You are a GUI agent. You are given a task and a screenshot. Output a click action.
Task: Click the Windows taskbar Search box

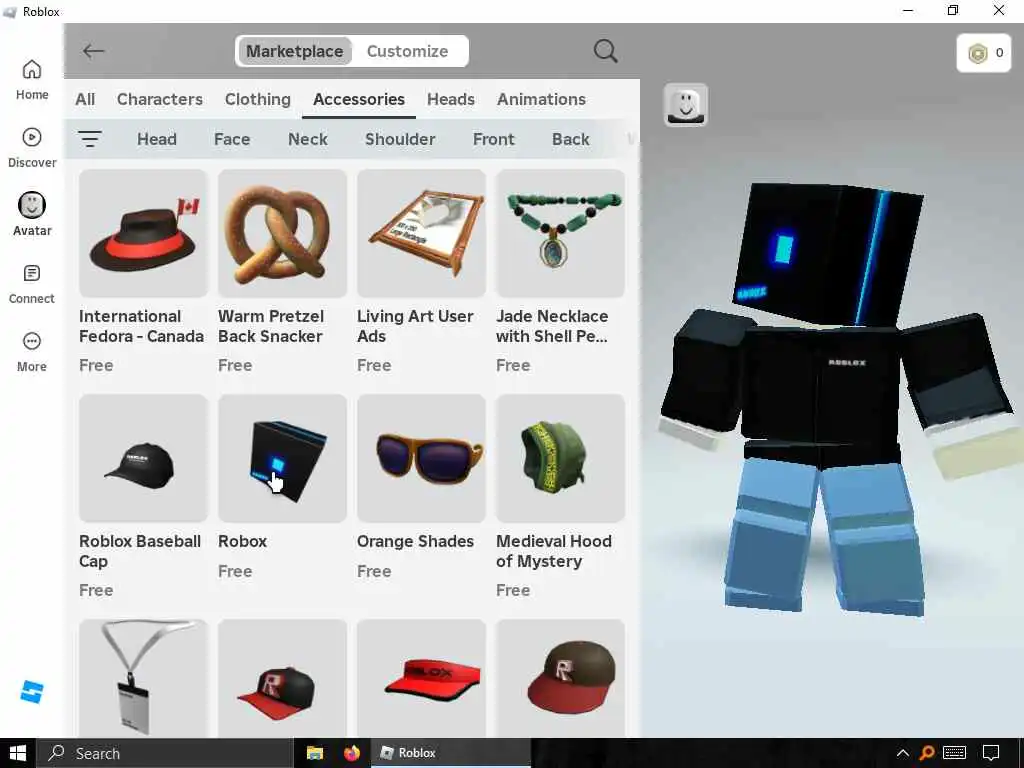pyautogui.click(x=164, y=753)
